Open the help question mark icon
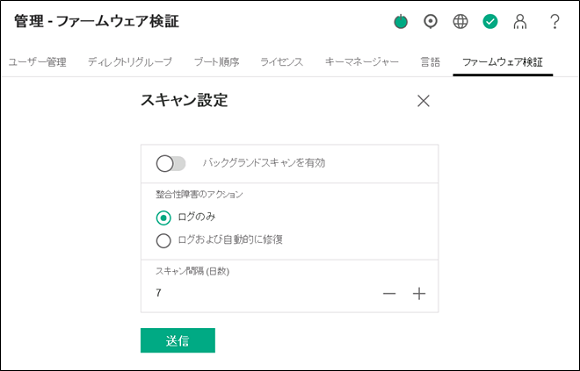The height and width of the screenshot is (371, 580). 554,21
